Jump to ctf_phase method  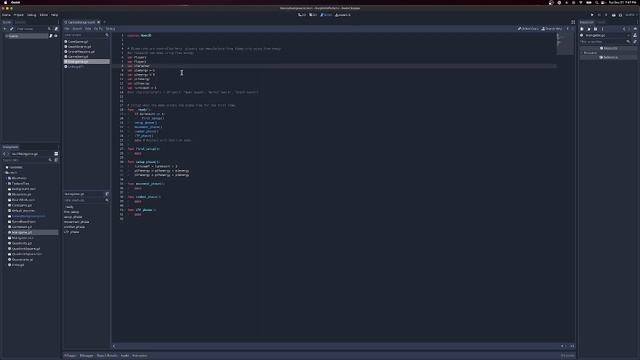point(72,232)
